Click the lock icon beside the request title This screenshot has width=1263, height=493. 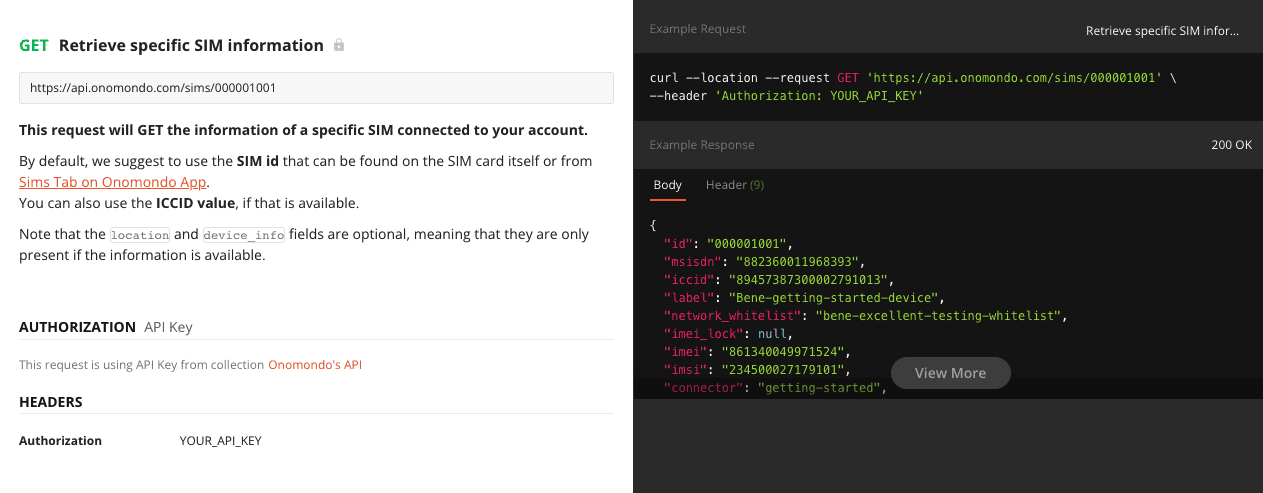coord(339,45)
